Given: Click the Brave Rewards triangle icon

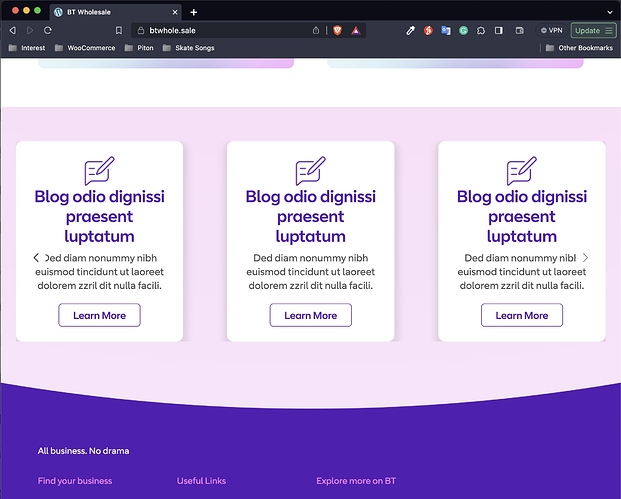Looking at the screenshot, I should click(355, 31).
